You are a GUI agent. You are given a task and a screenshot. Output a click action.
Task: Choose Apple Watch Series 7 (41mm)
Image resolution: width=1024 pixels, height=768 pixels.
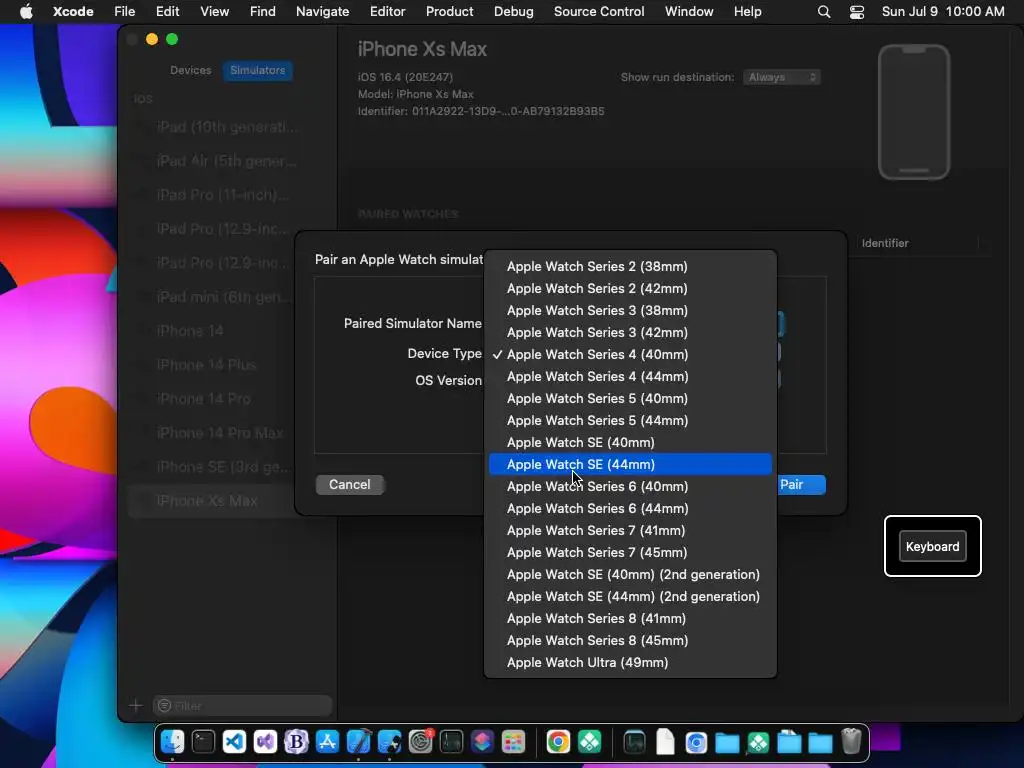click(630, 530)
